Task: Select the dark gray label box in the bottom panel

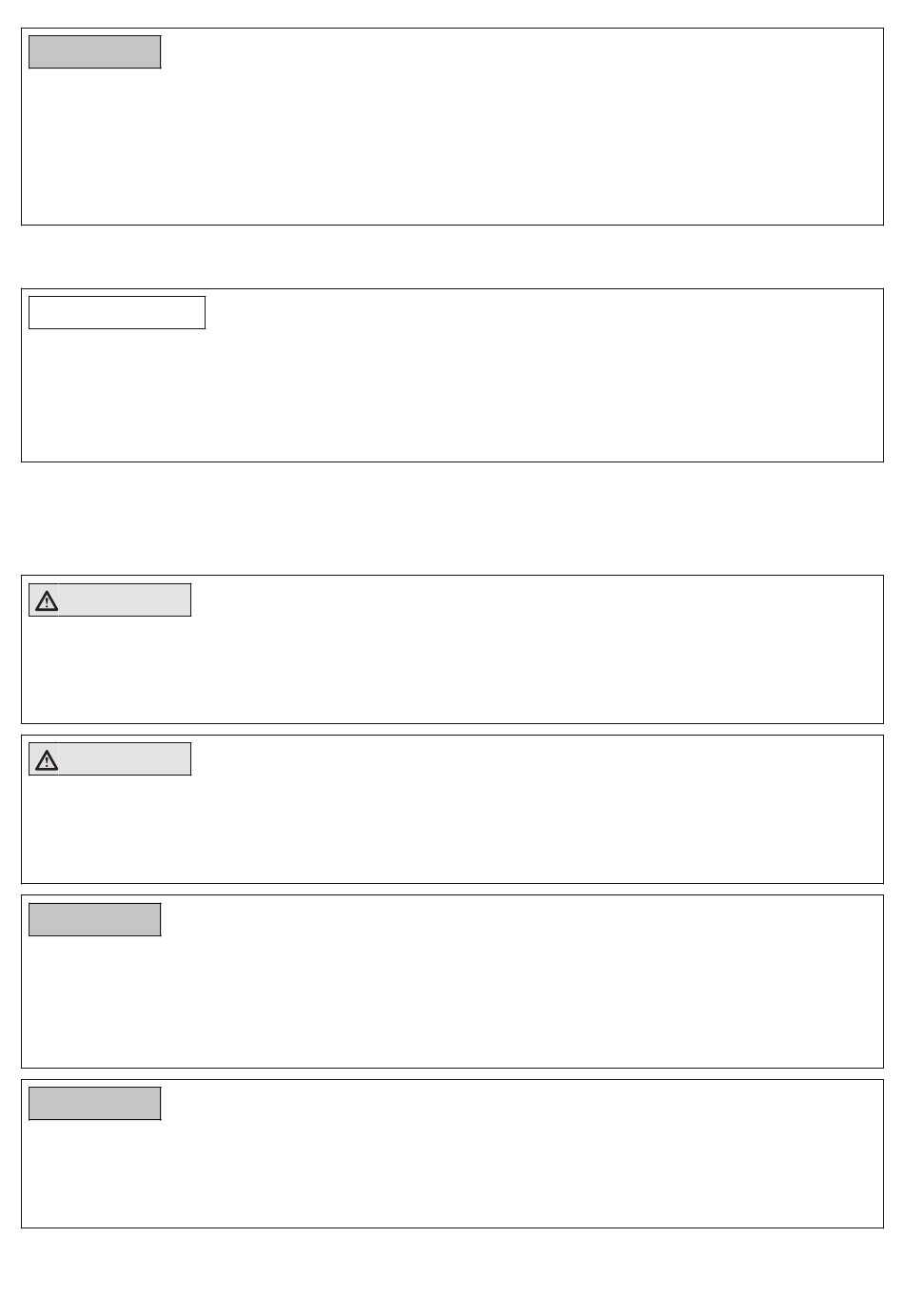Action: coord(94,1103)
